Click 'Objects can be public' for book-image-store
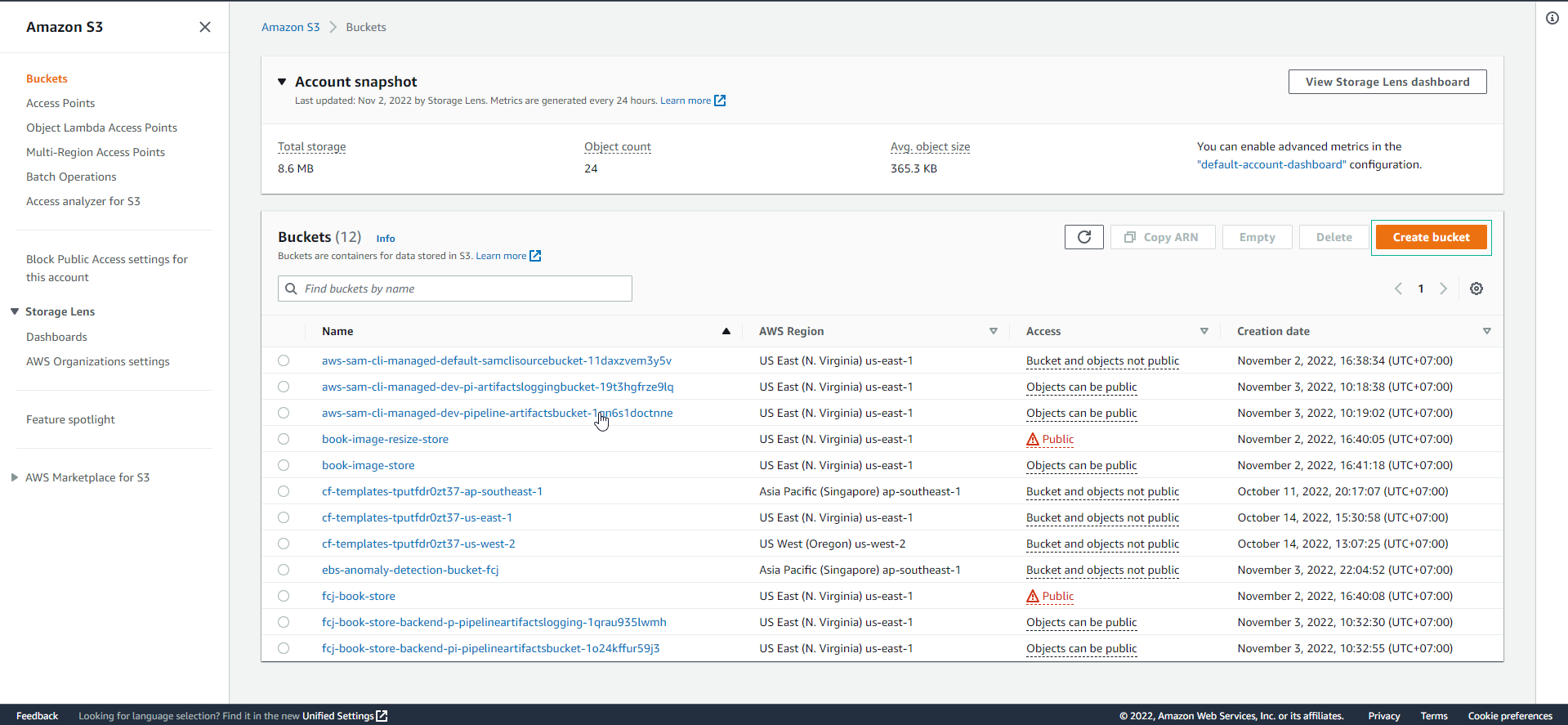This screenshot has width=1568, height=725. (x=1082, y=465)
